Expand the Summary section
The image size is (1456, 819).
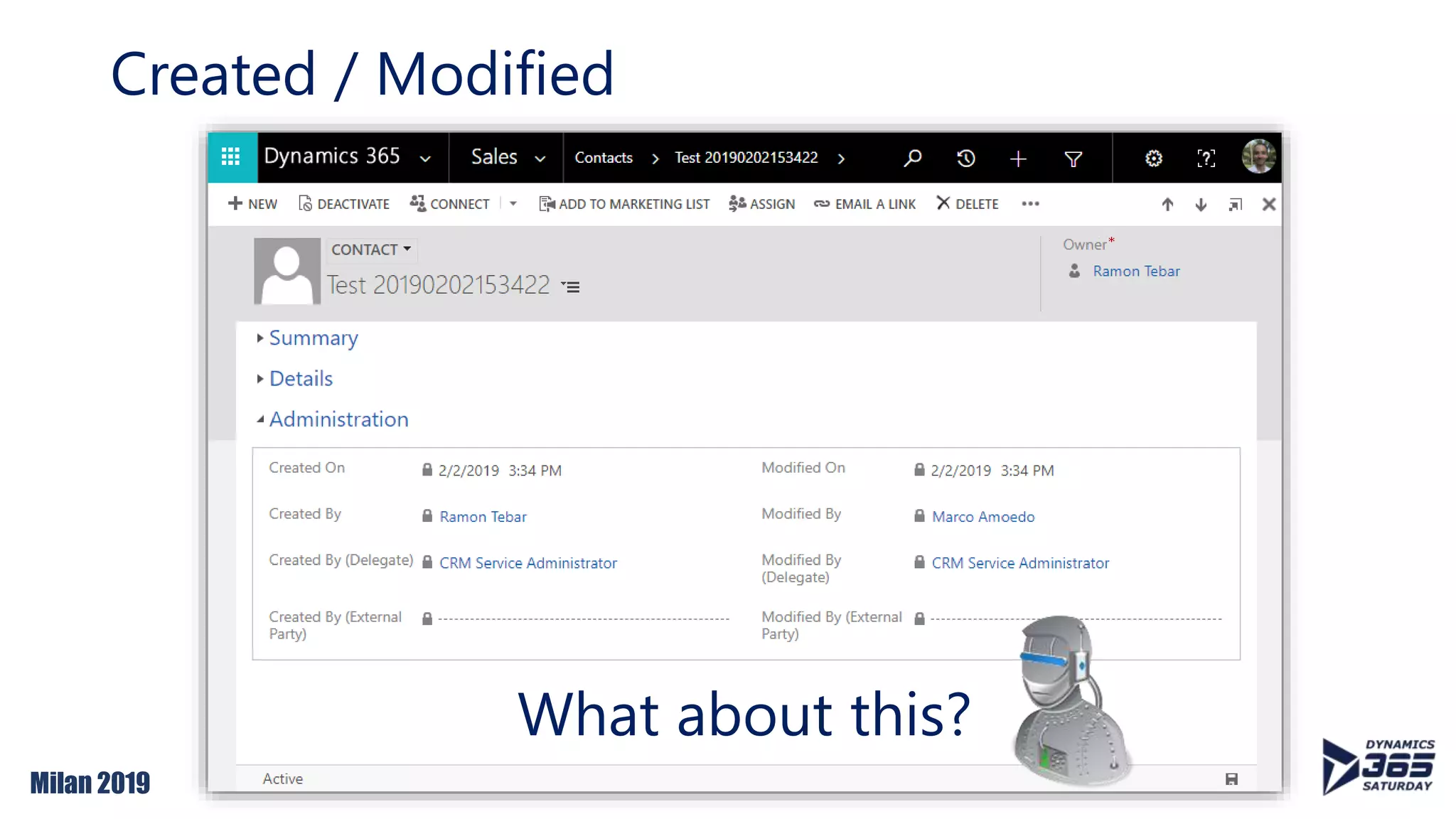pos(313,338)
